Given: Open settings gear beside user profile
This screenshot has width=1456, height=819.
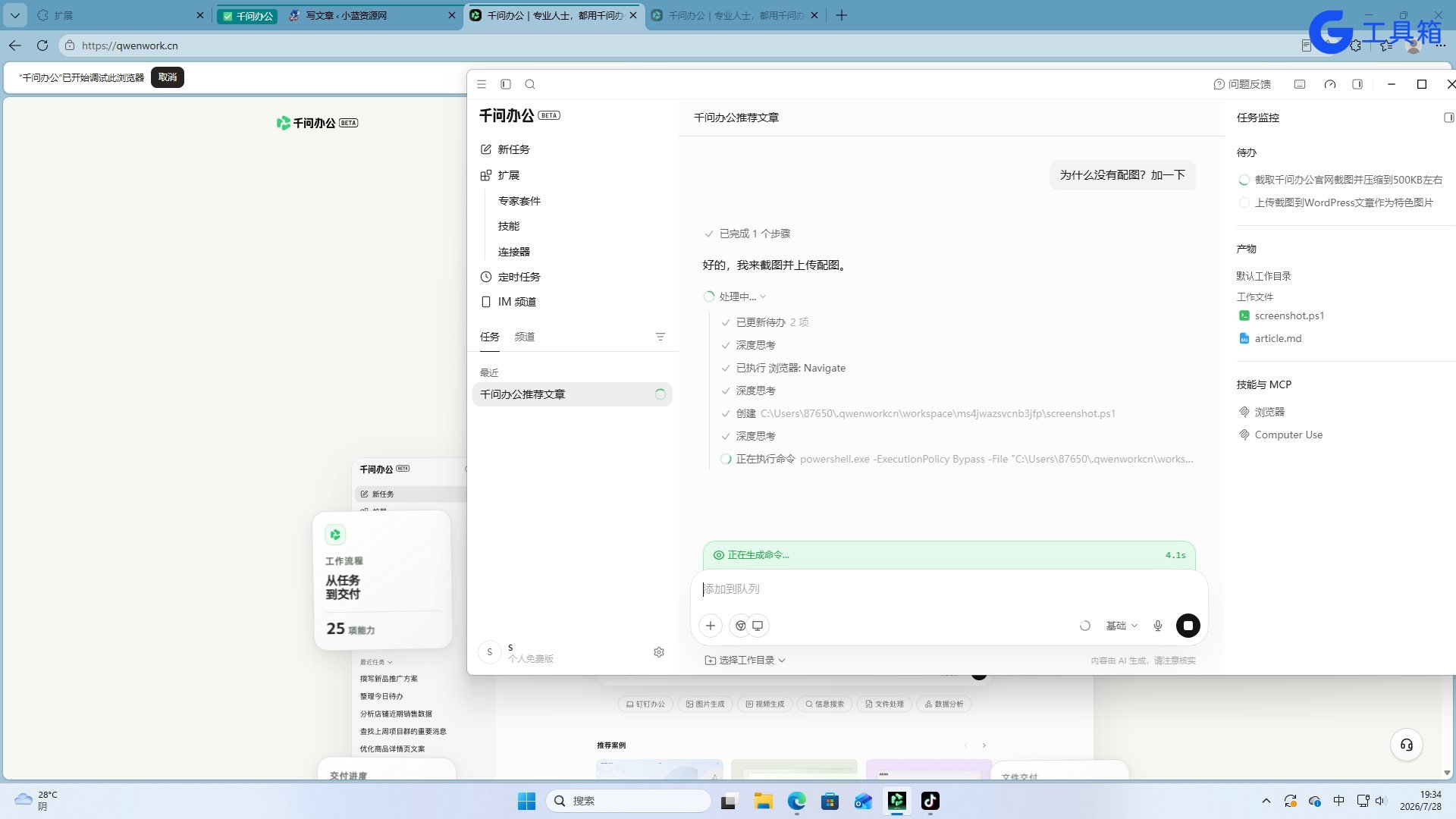Looking at the screenshot, I should (659, 652).
